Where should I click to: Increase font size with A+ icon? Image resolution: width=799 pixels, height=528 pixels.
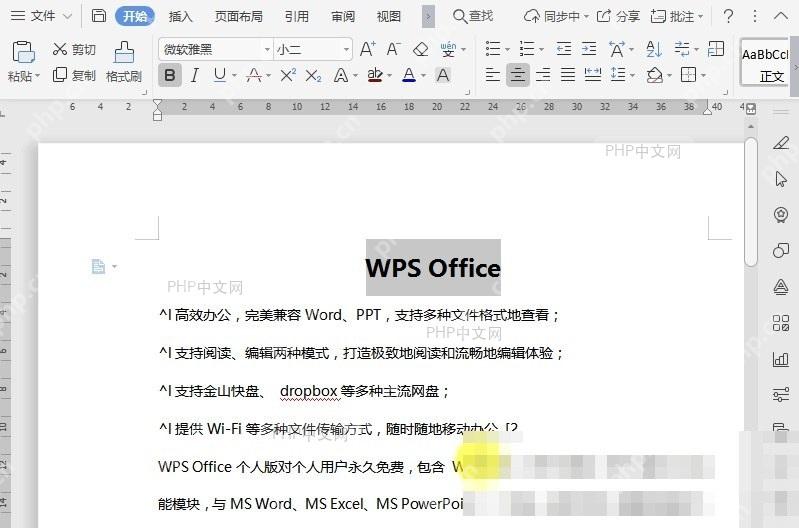pyautogui.click(x=367, y=49)
